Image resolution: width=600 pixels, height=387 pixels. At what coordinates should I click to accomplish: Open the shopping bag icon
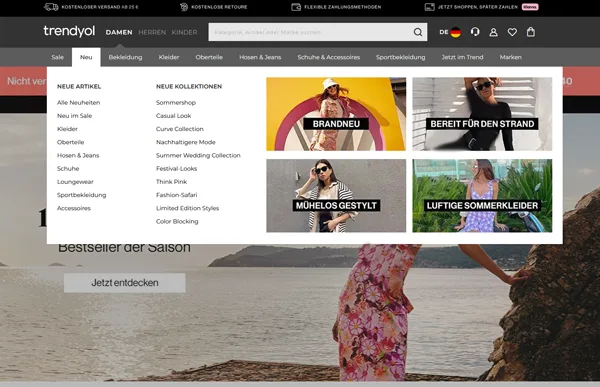pos(531,32)
